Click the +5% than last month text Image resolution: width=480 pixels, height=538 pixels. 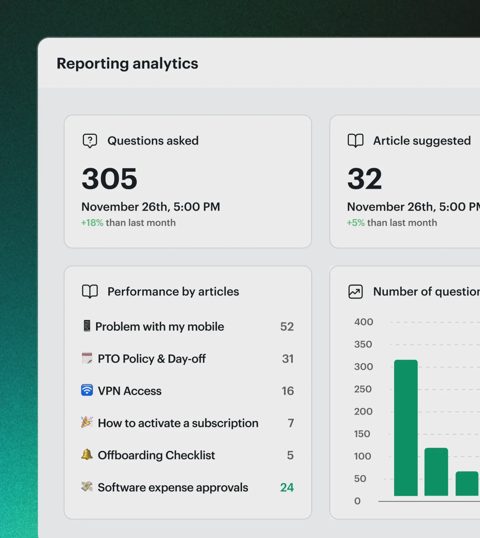(392, 223)
